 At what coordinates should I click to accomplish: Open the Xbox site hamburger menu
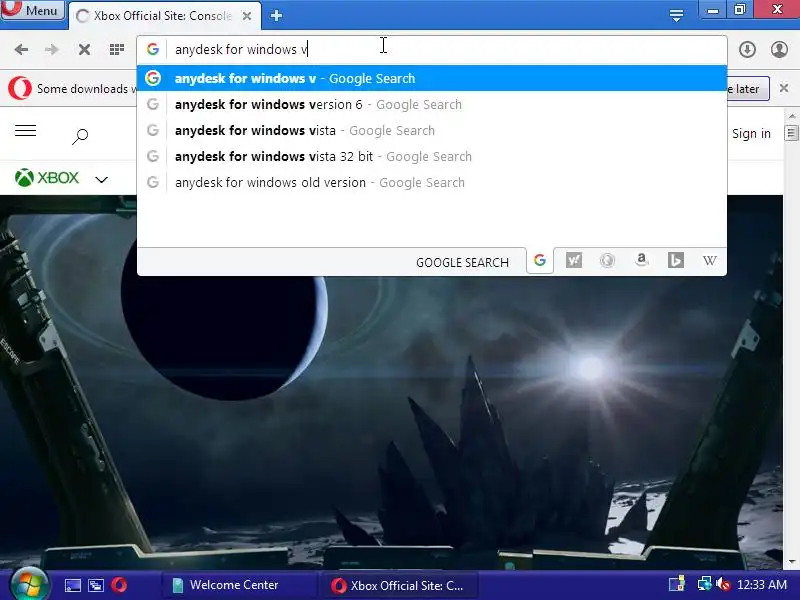click(26, 131)
